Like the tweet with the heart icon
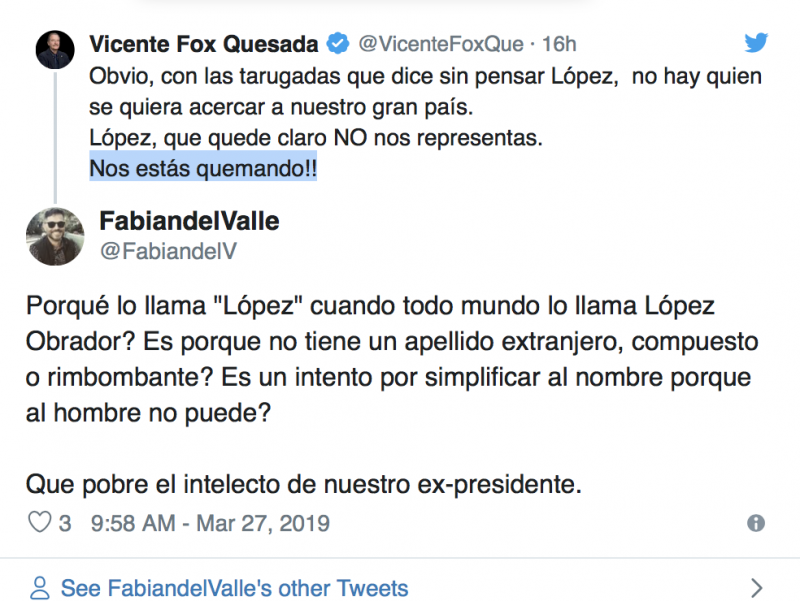This screenshot has width=800, height=601. [38, 523]
